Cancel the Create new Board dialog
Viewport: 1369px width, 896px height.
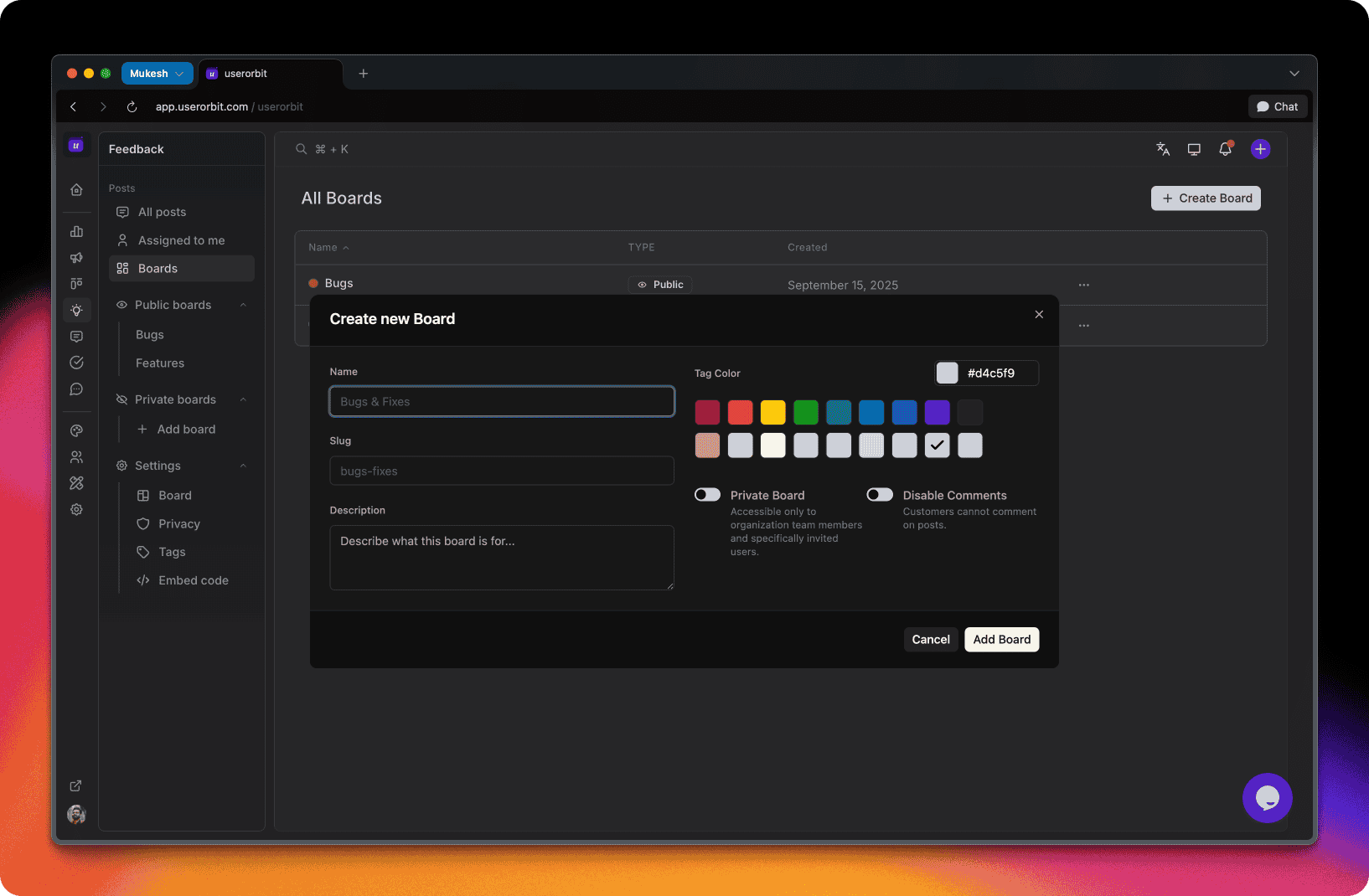point(930,640)
